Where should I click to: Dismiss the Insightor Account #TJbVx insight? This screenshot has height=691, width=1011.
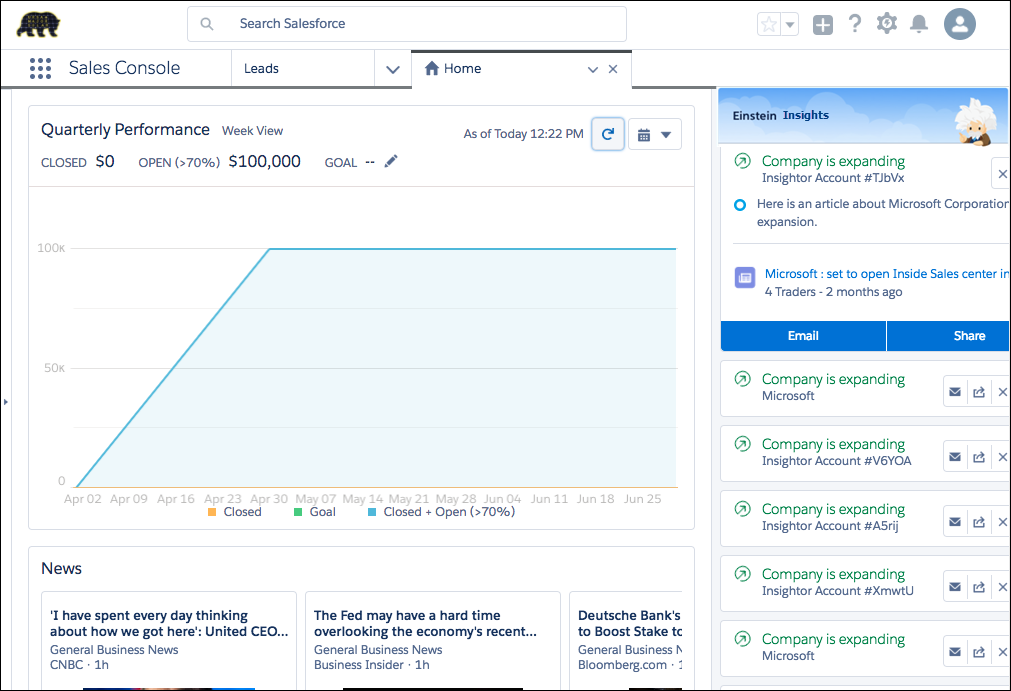(x=1002, y=173)
